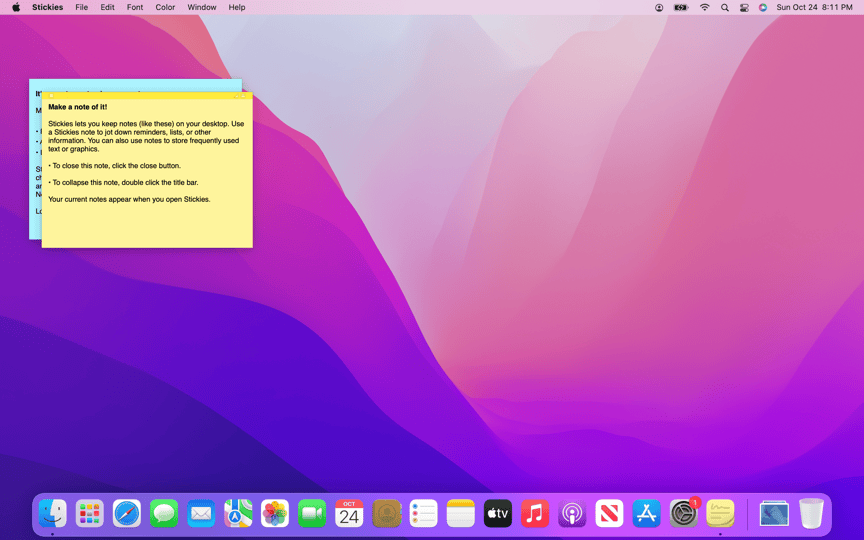Open Contacts from the Dock
The image size is (864, 540).
click(386, 514)
